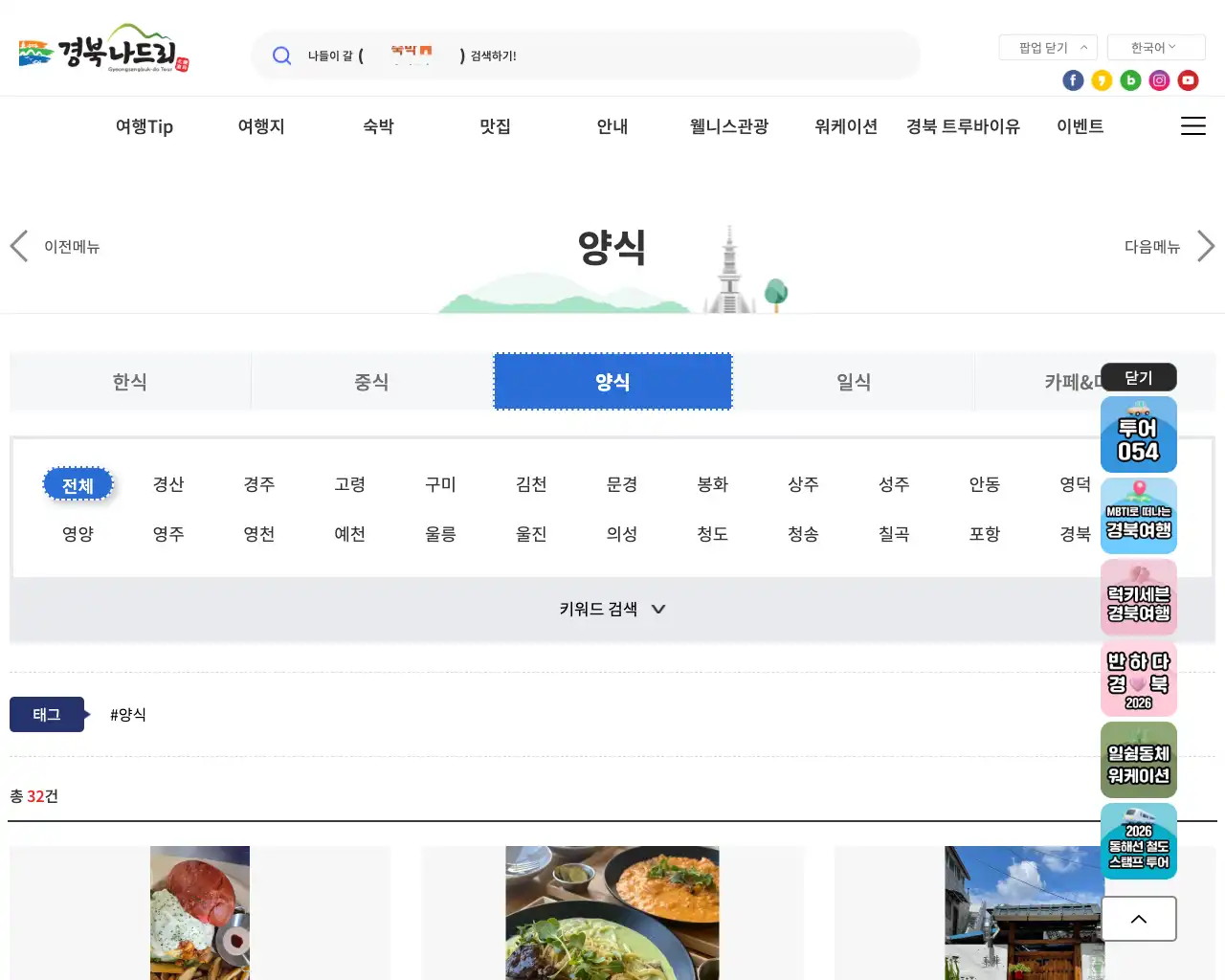1225x980 pixels.
Task: Open the 여행Tip menu
Action: coord(145,126)
